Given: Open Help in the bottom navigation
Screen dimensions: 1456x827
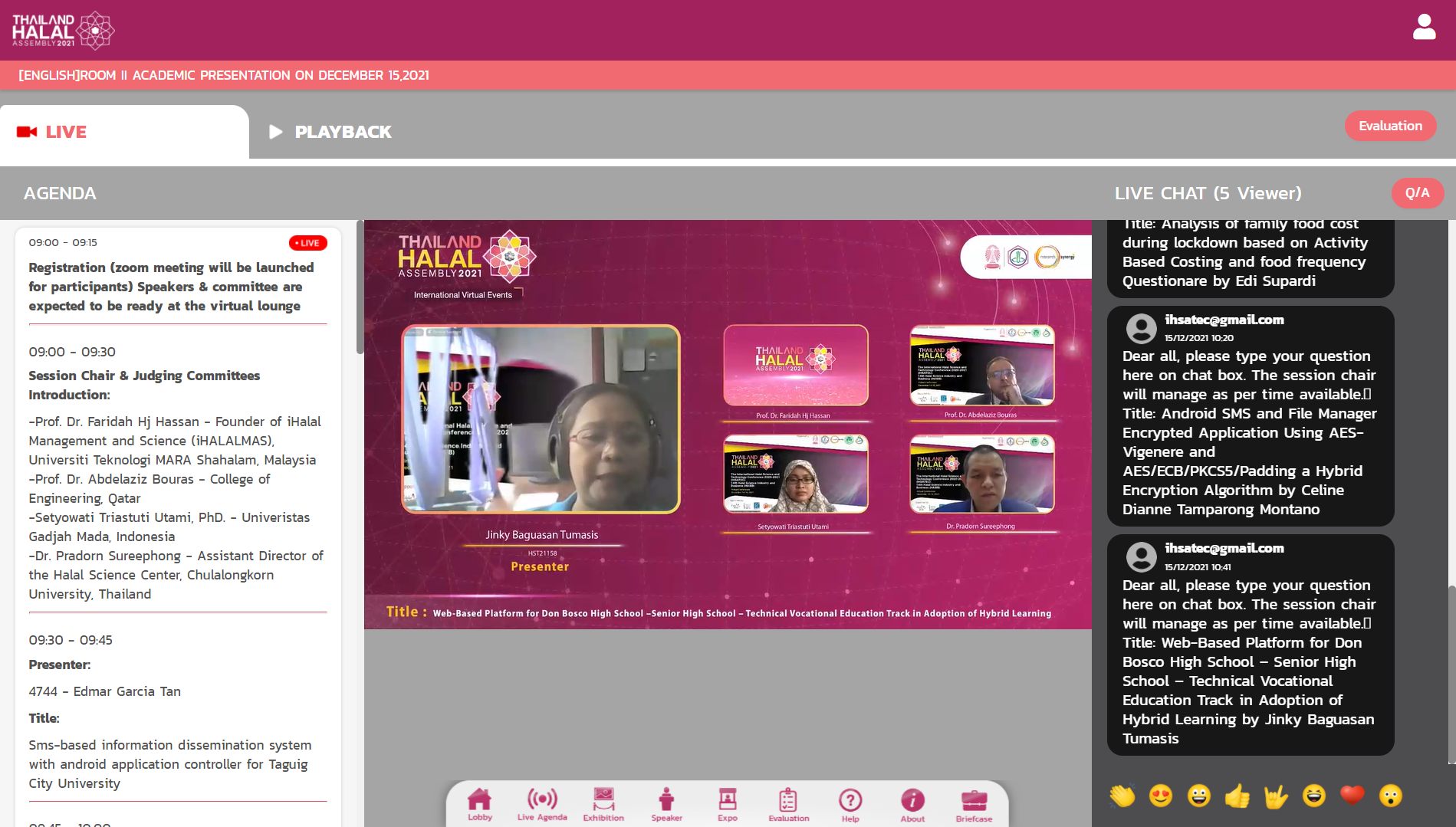Looking at the screenshot, I should [x=850, y=805].
